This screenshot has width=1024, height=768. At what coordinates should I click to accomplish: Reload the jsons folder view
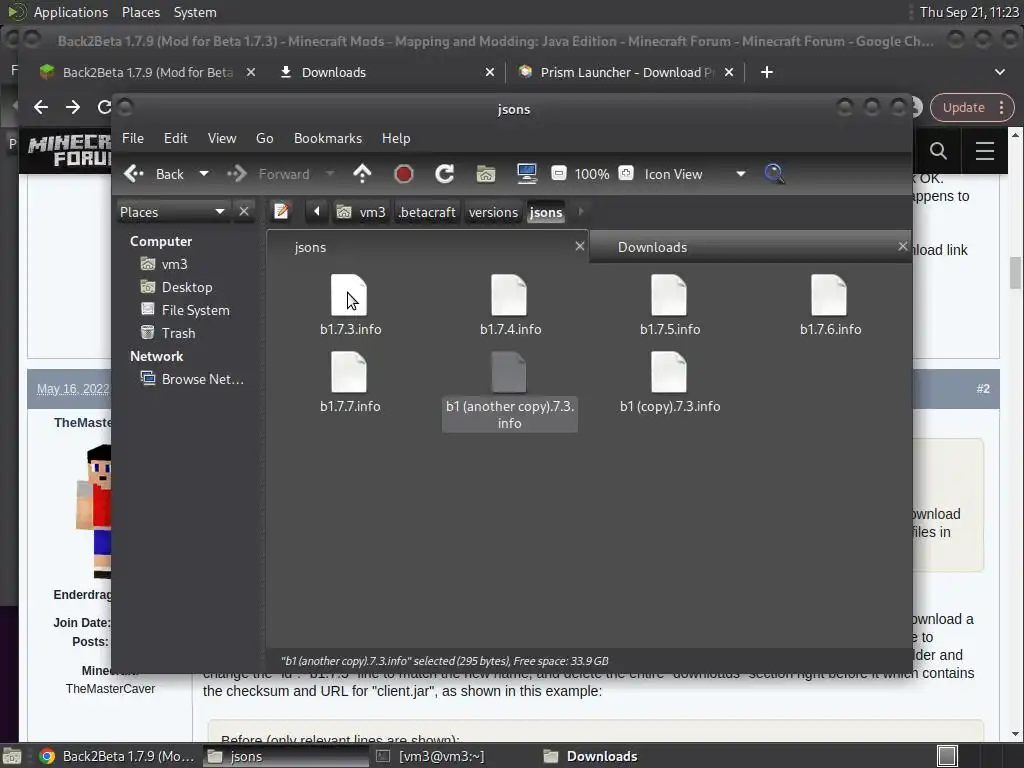click(445, 174)
